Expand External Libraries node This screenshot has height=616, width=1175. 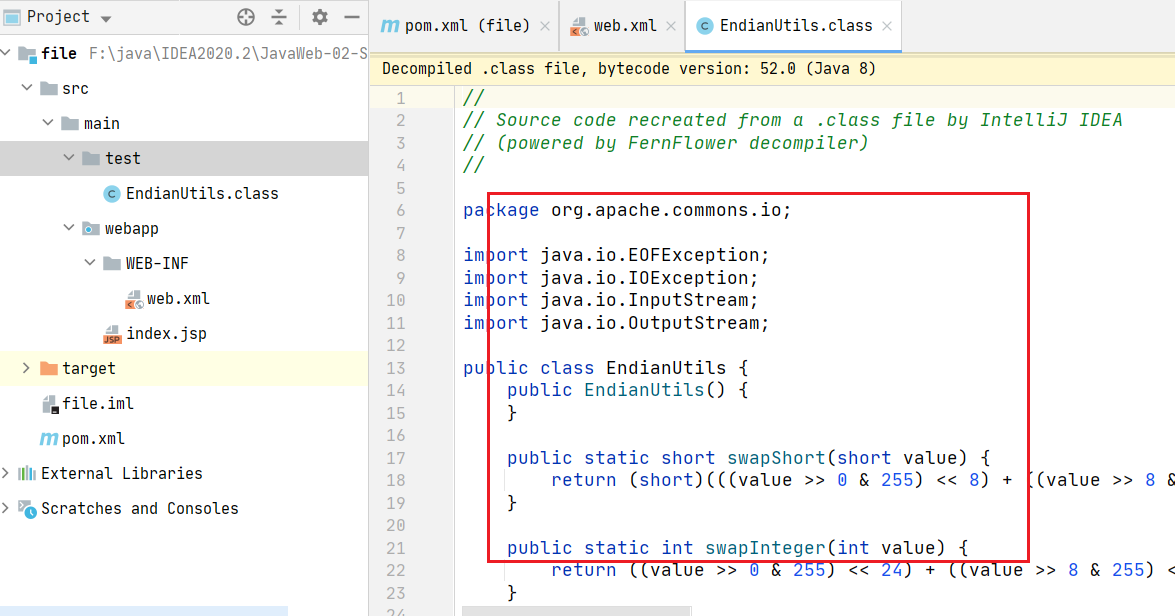[x=7, y=473]
